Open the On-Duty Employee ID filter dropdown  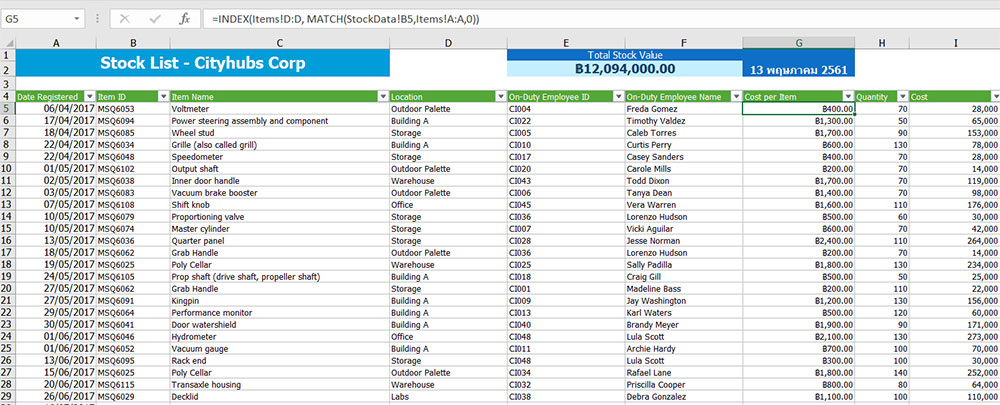618,97
